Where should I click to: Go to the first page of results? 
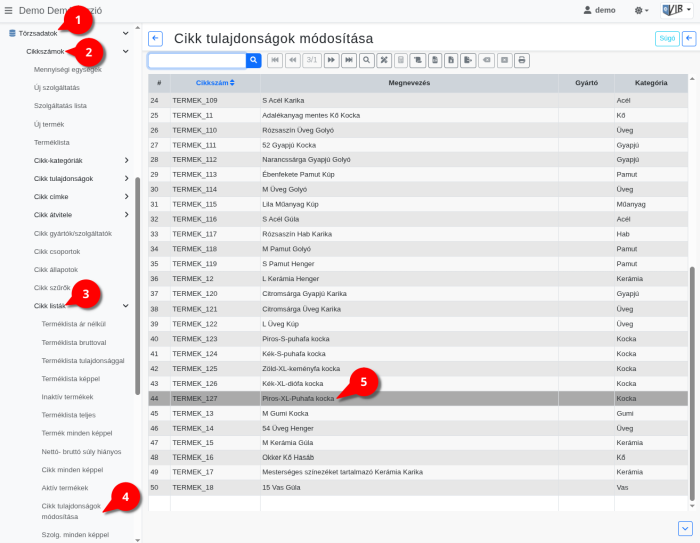[x=274, y=60]
